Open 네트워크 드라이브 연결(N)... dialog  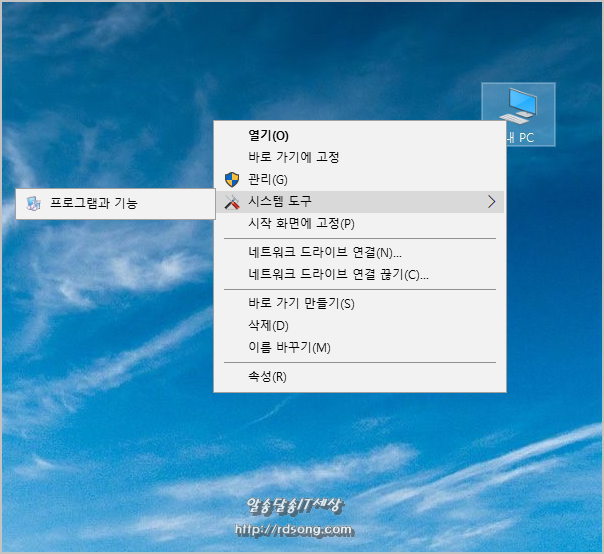325,253
